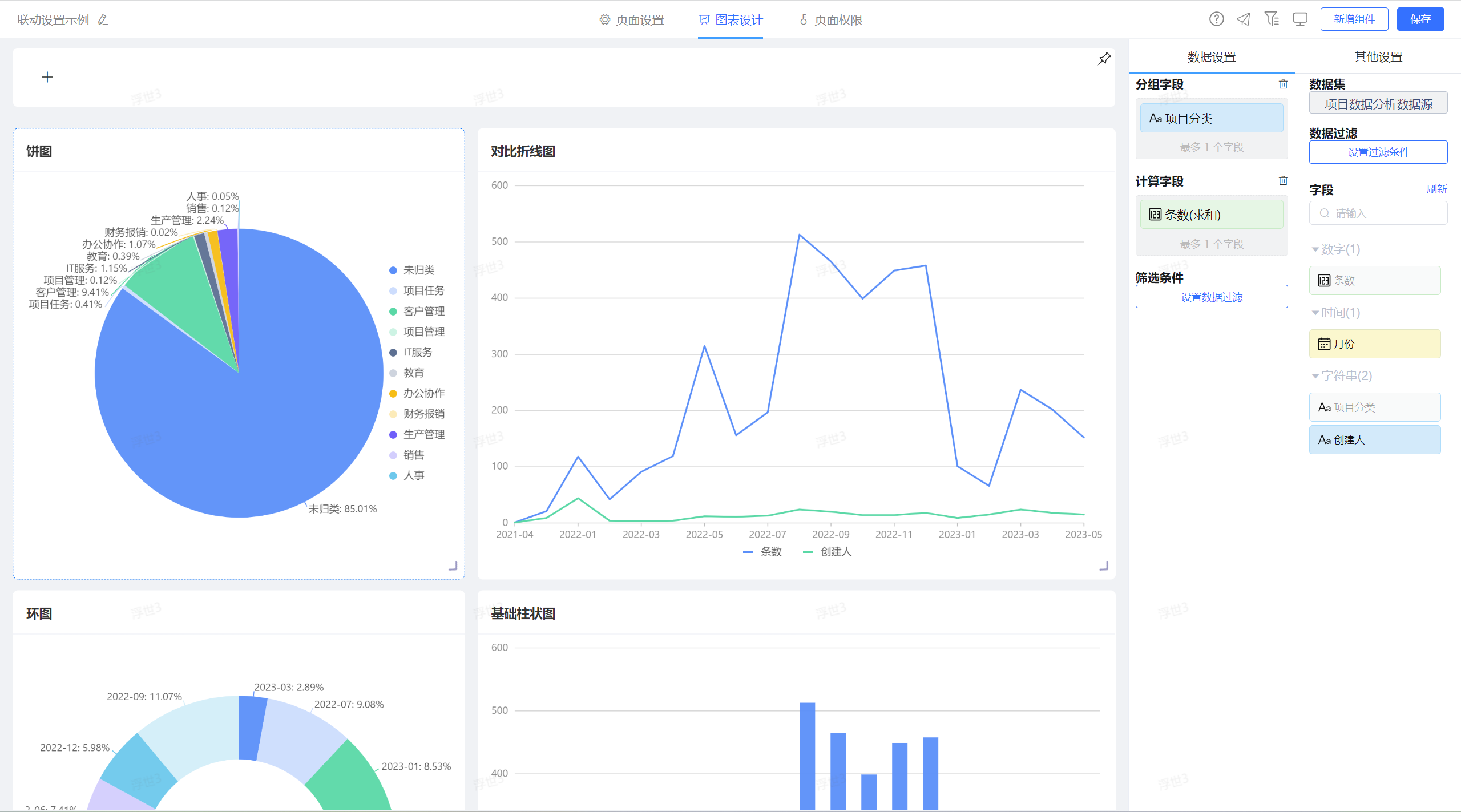Click the monitor preview icon

[x=1300, y=19]
